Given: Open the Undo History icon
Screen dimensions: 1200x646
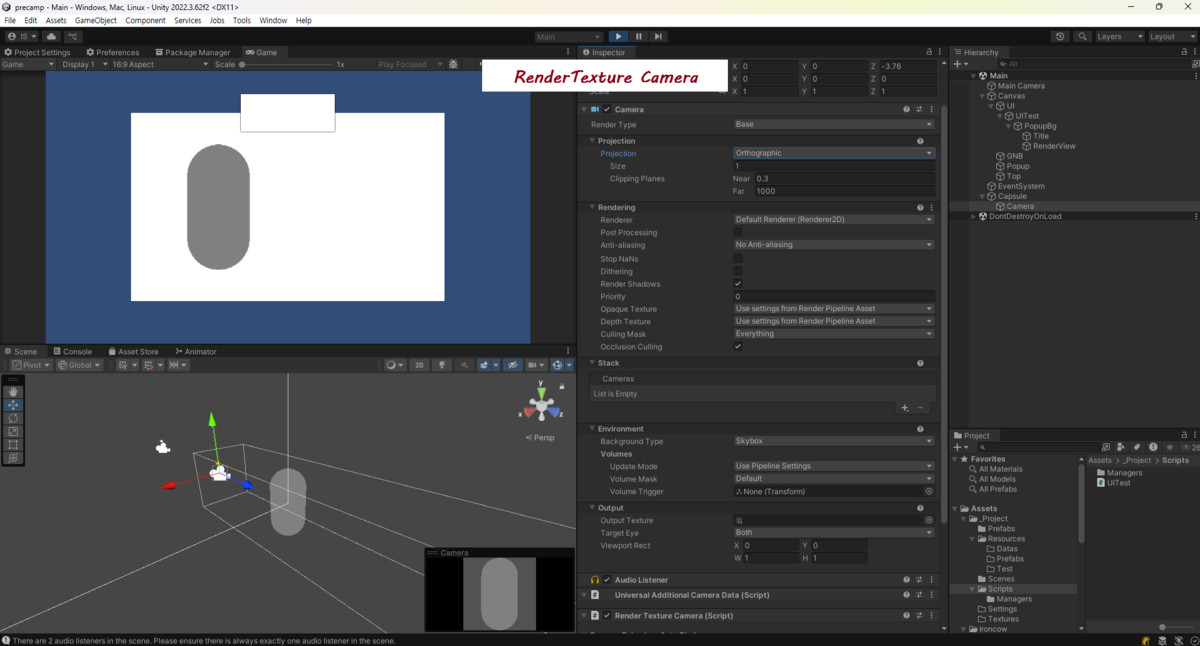Looking at the screenshot, I should tap(1060, 37).
